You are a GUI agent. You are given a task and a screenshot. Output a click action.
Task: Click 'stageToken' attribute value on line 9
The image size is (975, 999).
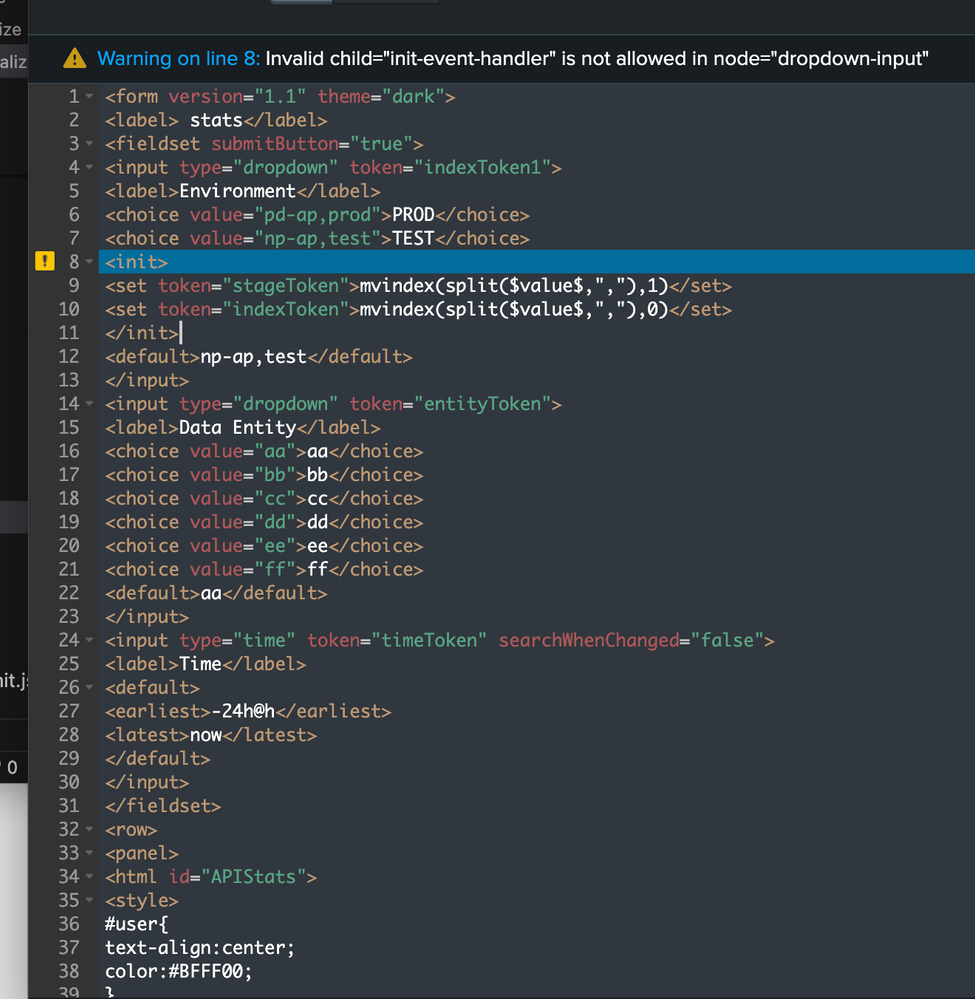[285, 285]
